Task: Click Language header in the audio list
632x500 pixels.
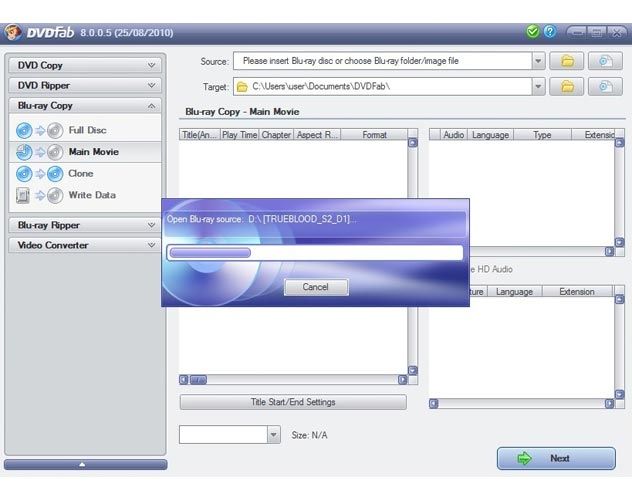Action: point(491,135)
